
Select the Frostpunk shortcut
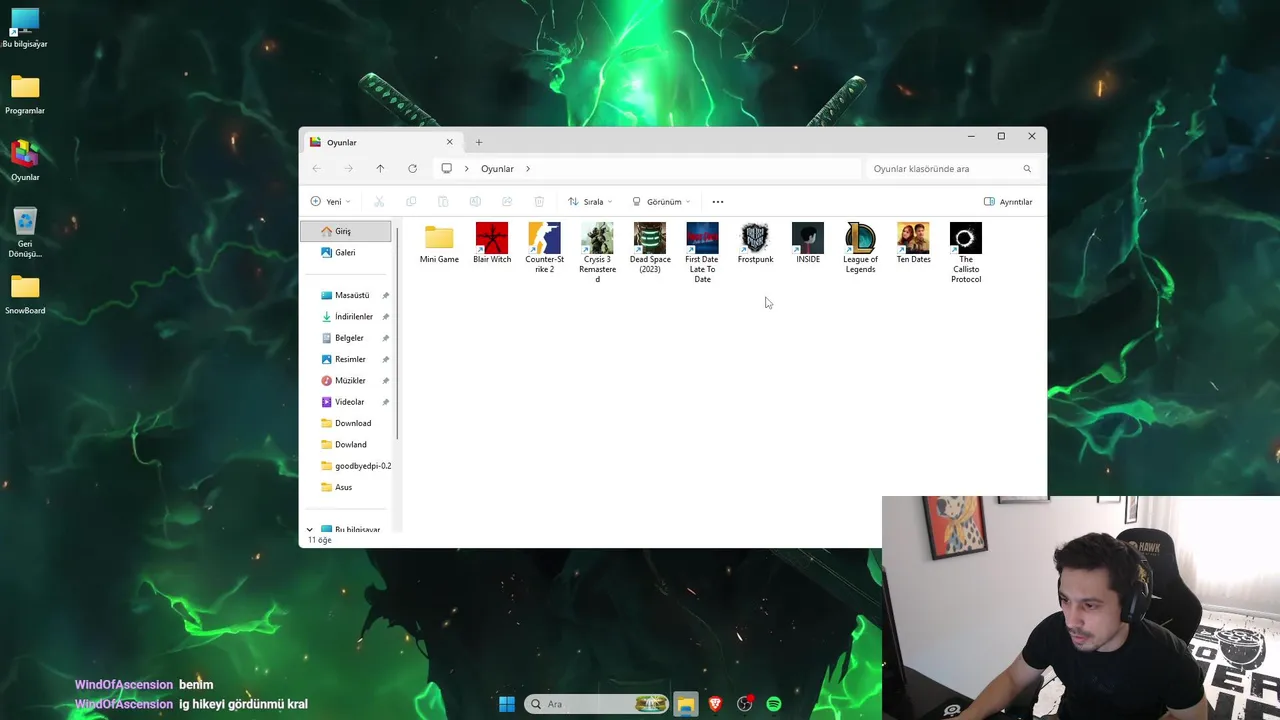[x=755, y=243]
